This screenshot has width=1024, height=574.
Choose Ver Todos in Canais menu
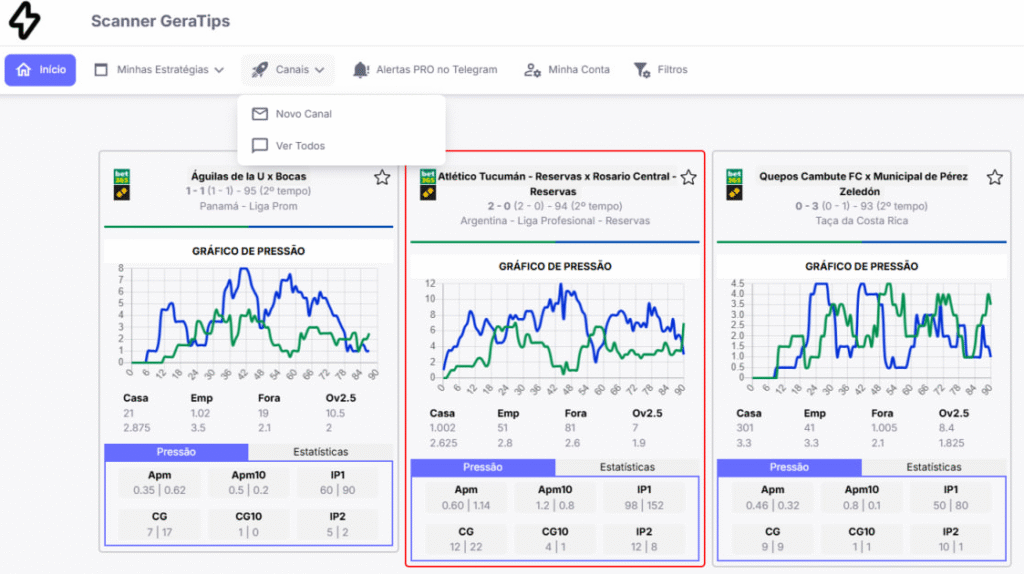(x=300, y=146)
